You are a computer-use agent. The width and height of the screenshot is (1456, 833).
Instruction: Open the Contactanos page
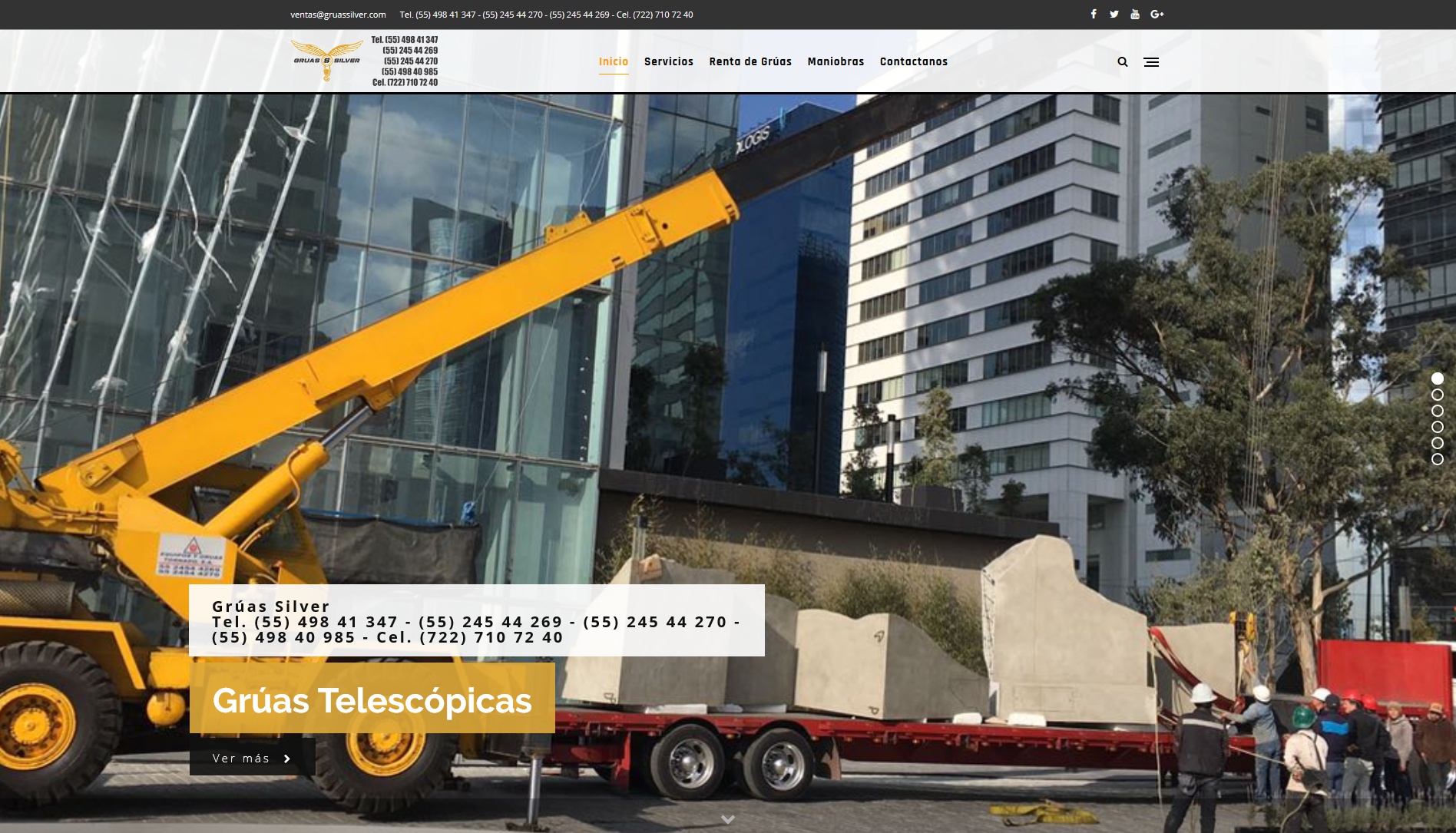[913, 62]
